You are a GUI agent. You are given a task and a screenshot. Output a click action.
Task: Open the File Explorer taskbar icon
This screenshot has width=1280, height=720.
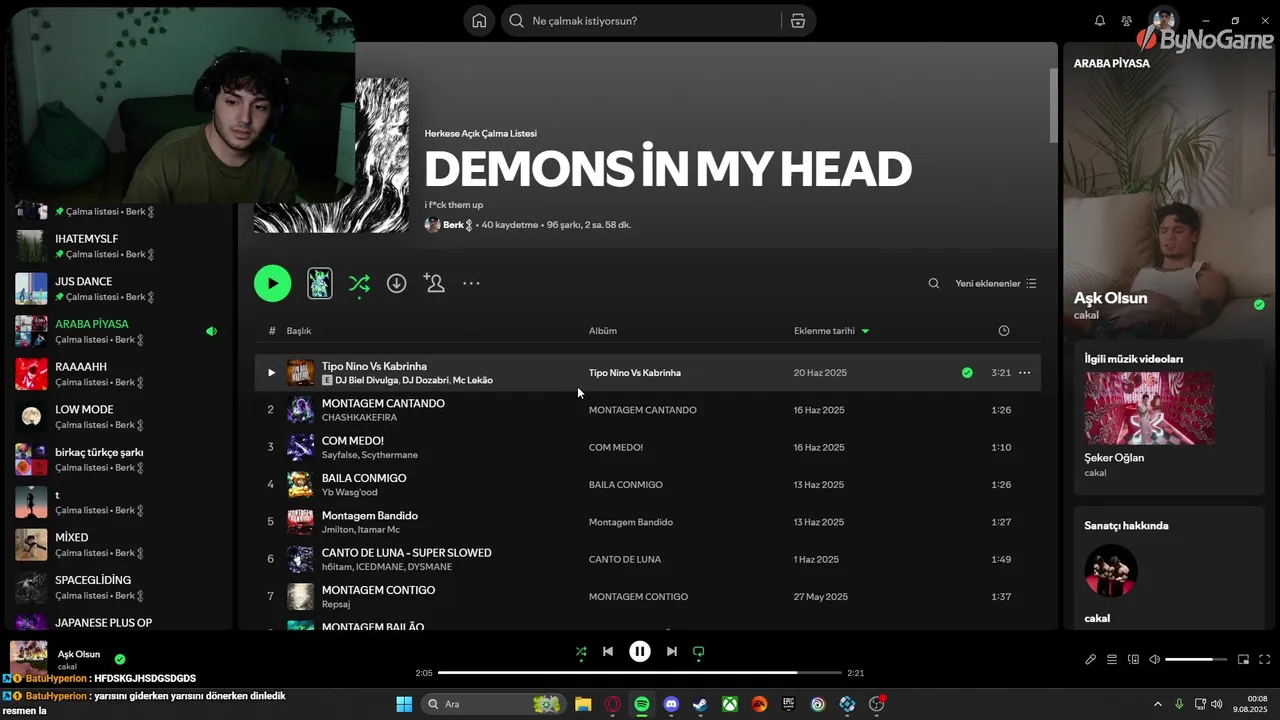tap(583, 704)
